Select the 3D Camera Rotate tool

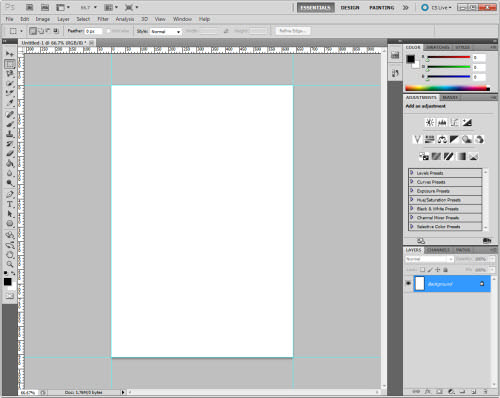click(x=10, y=245)
